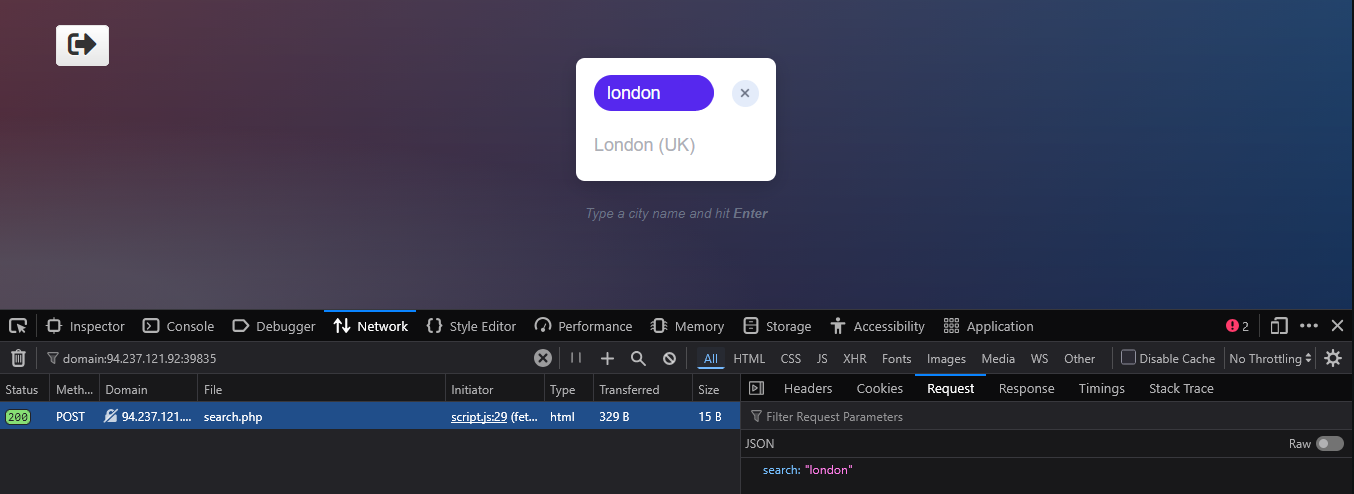Open the Timings details tab
The height and width of the screenshot is (494, 1354).
[1102, 388]
